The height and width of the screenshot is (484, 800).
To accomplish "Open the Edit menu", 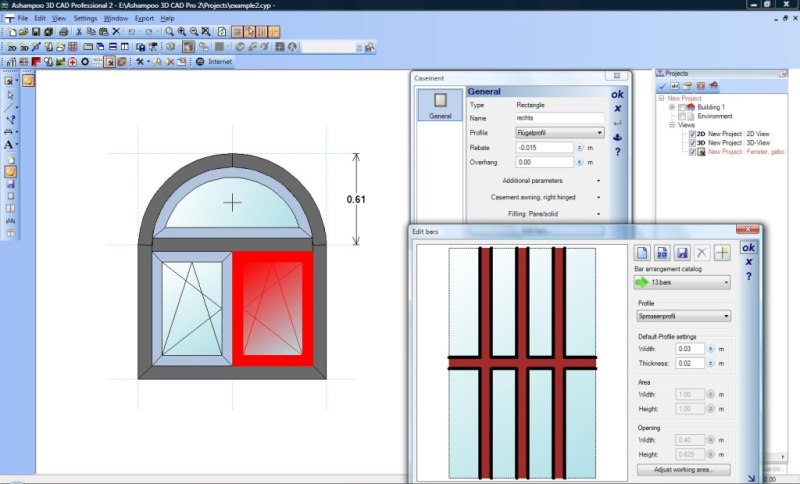I will [x=40, y=18].
